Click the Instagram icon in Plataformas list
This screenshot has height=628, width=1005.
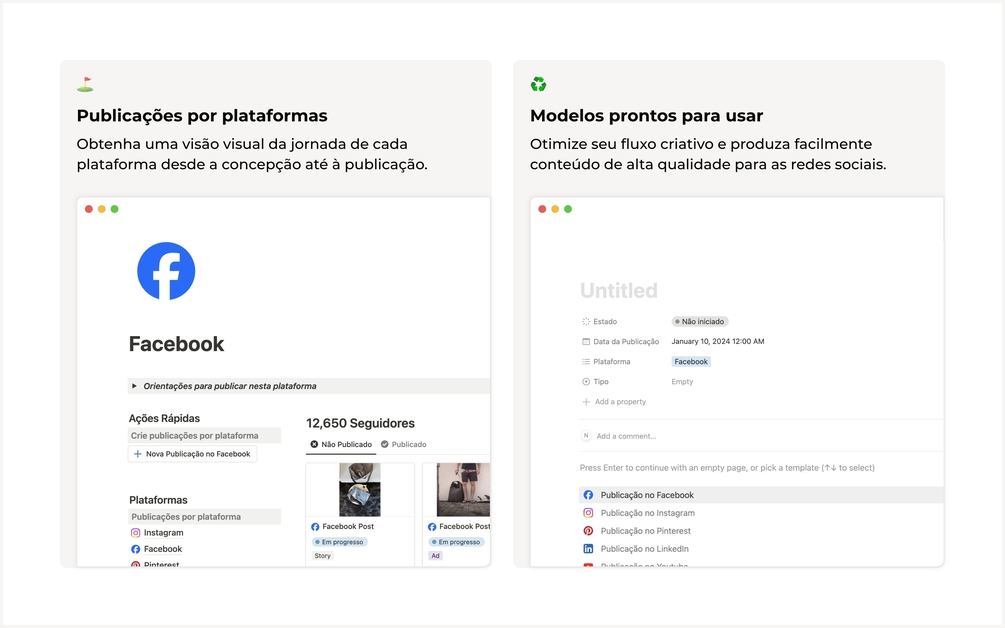tap(135, 533)
